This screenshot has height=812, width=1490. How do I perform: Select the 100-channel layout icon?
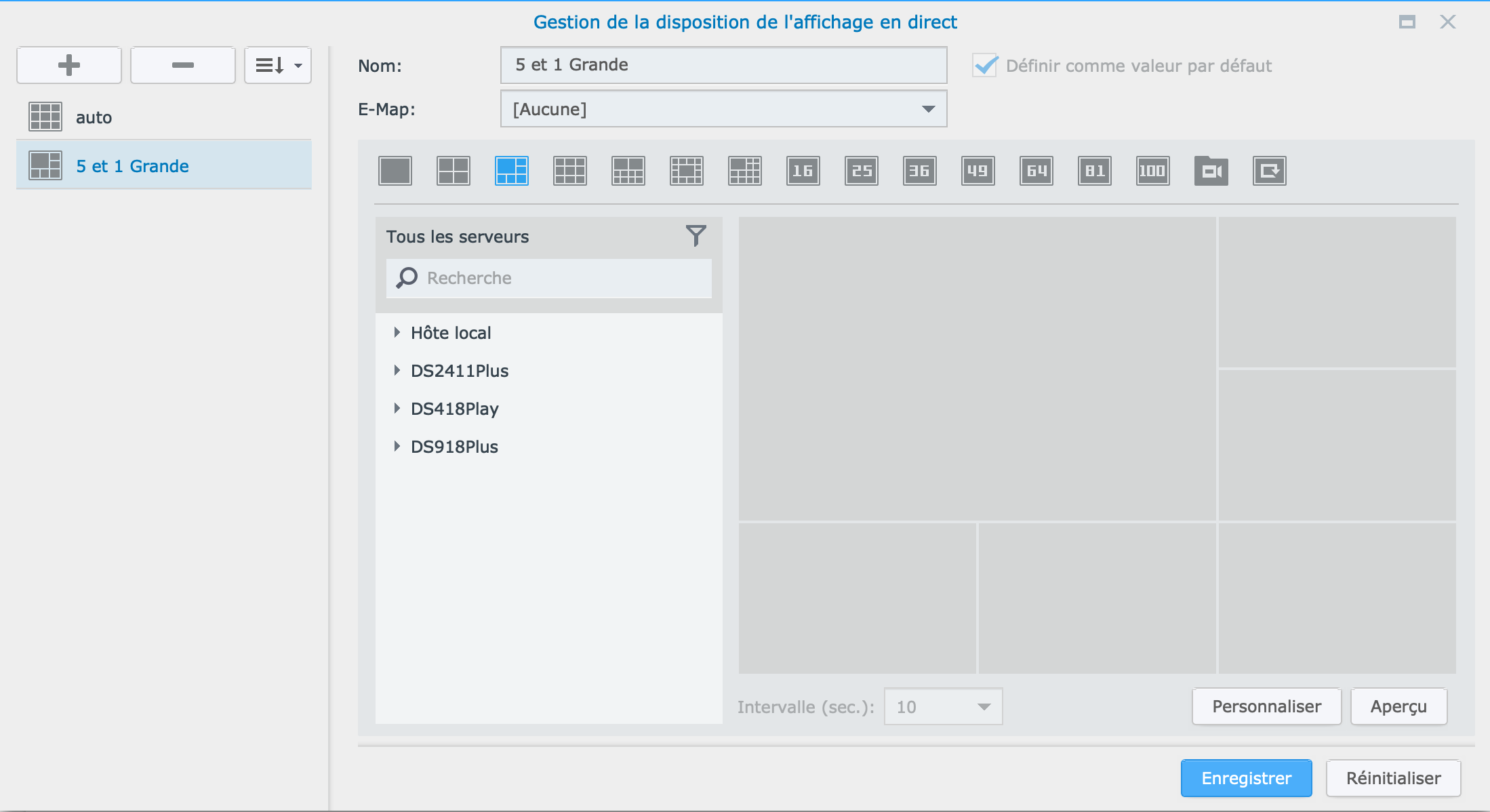pyautogui.click(x=1153, y=171)
